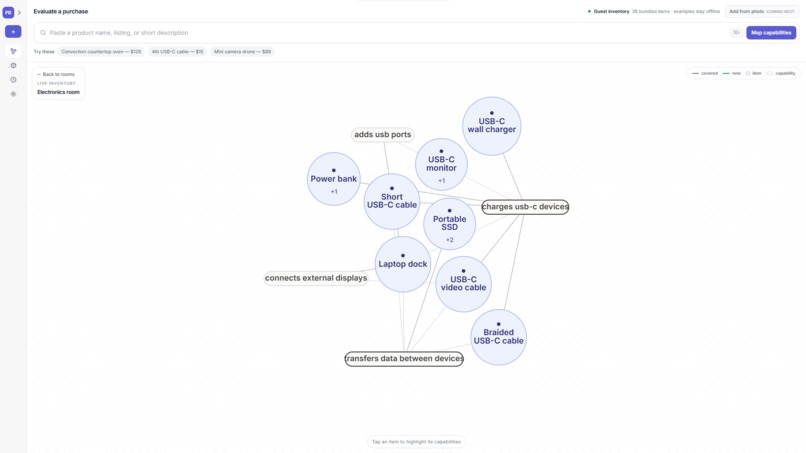806x453 pixels.
Task: Select the USB-C monitor node
Action: [441, 165]
